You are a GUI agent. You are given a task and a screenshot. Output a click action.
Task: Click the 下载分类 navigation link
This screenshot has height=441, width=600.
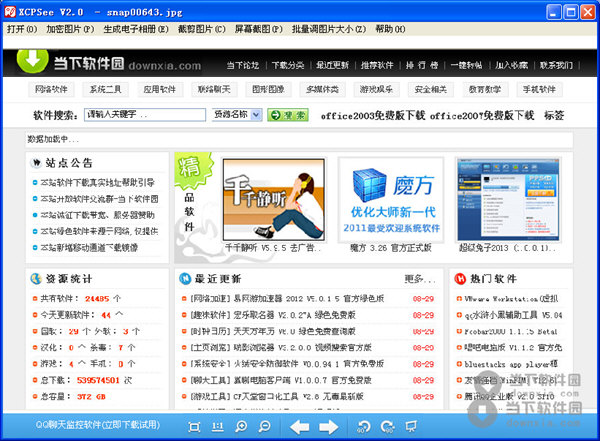[x=288, y=65]
